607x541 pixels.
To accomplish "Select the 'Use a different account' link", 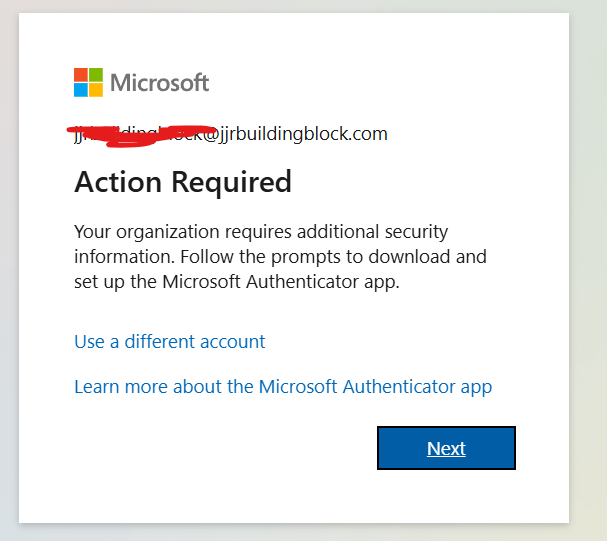I will [x=170, y=342].
